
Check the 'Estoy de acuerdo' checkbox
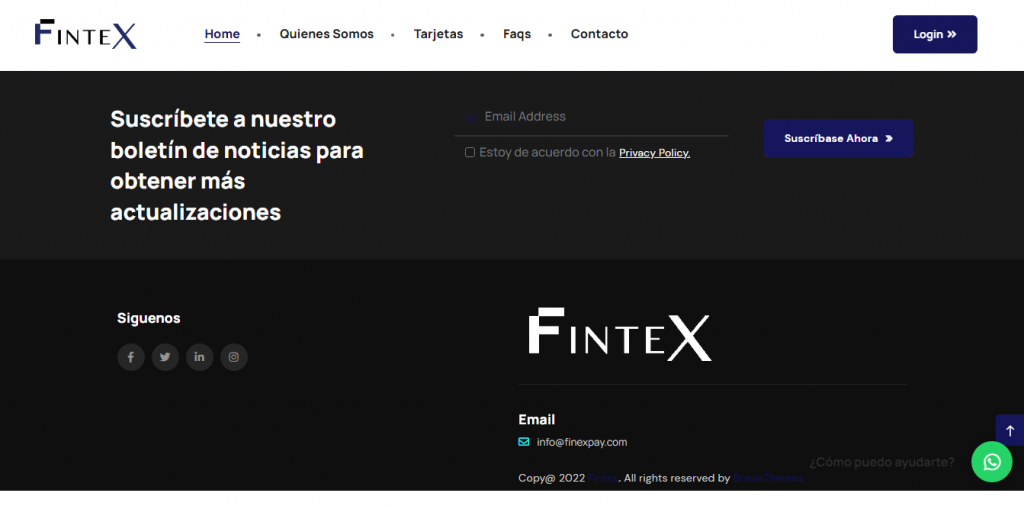(x=470, y=153)
